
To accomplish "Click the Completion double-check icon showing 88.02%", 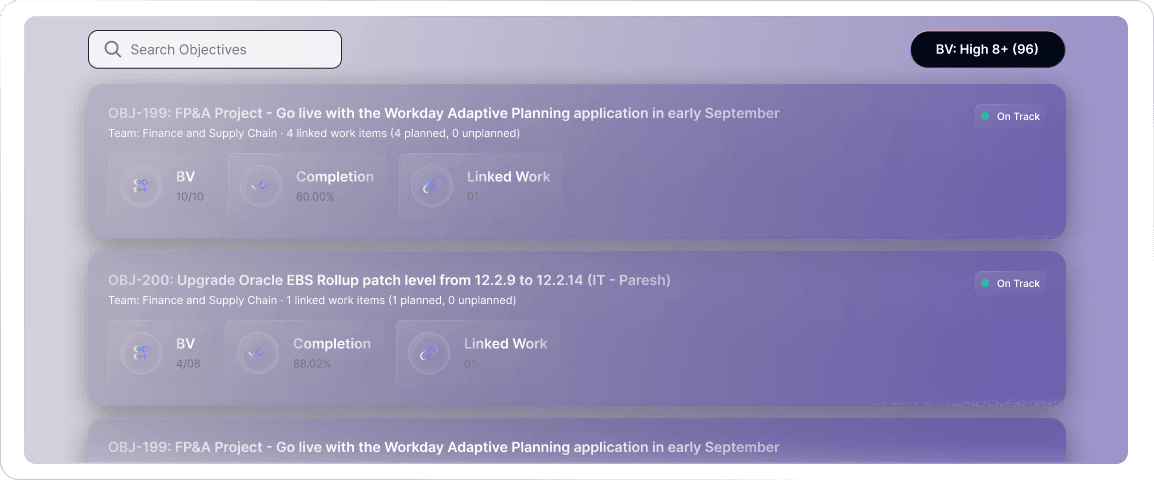I will pos(258,353).
